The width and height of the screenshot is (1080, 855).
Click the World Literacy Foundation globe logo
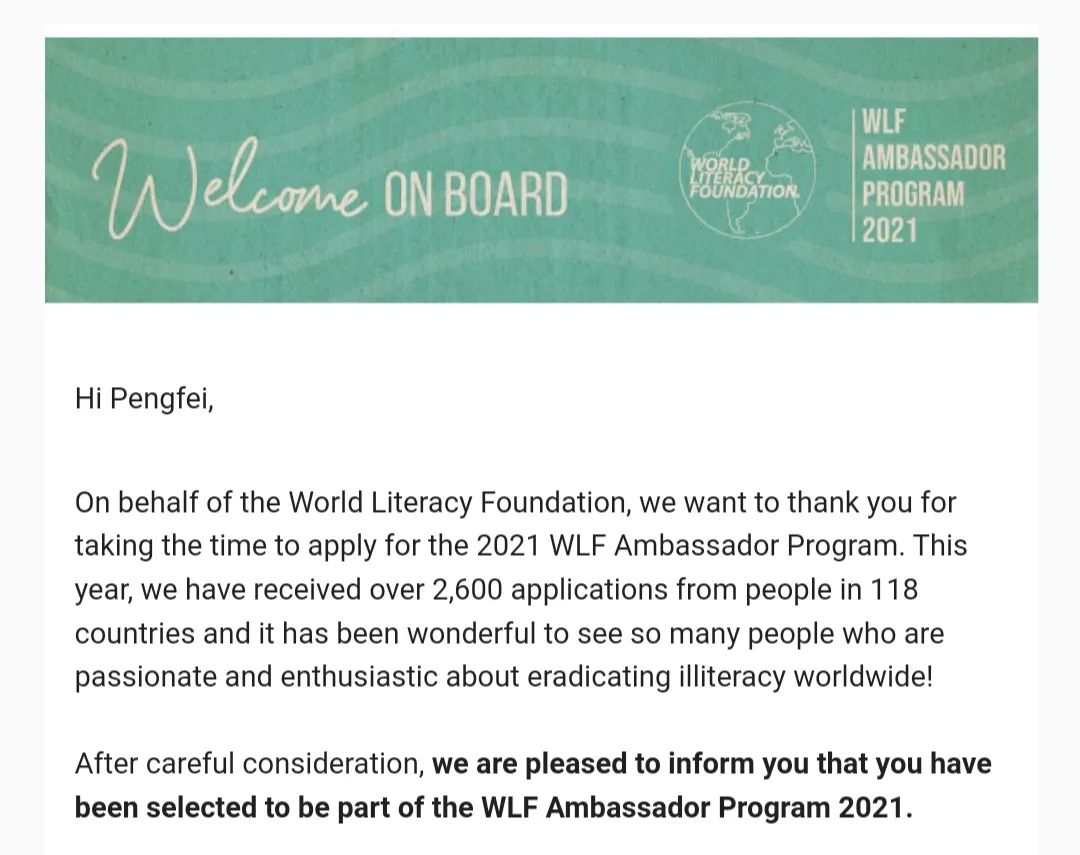point(747,170)
